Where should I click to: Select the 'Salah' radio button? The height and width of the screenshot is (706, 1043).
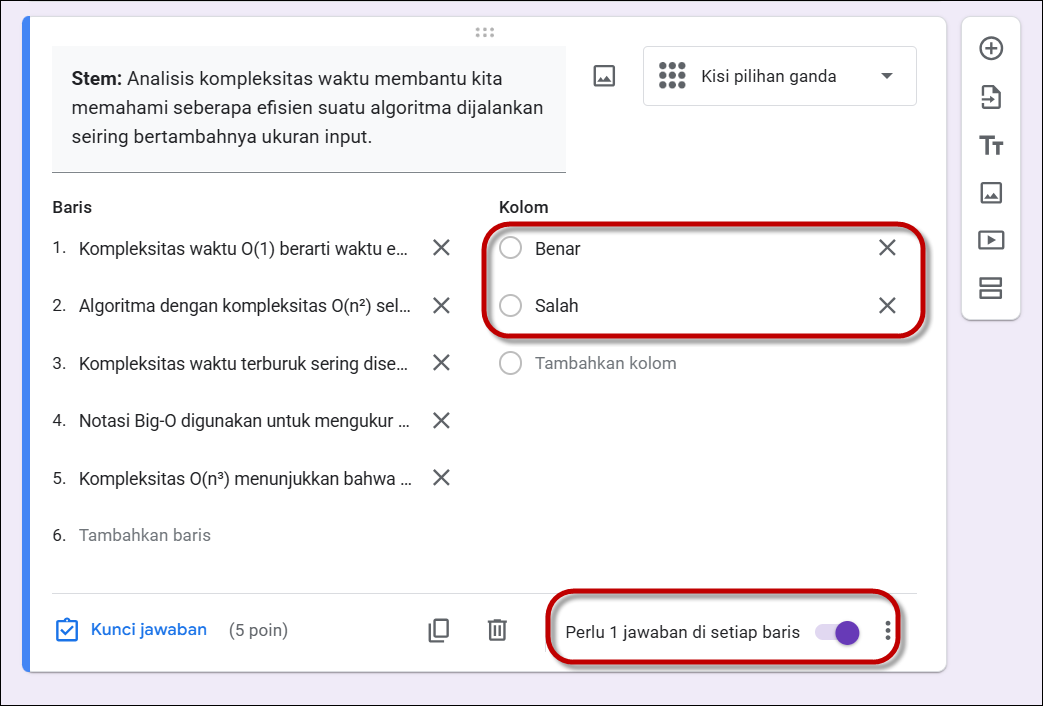click(x=510, y=306)
